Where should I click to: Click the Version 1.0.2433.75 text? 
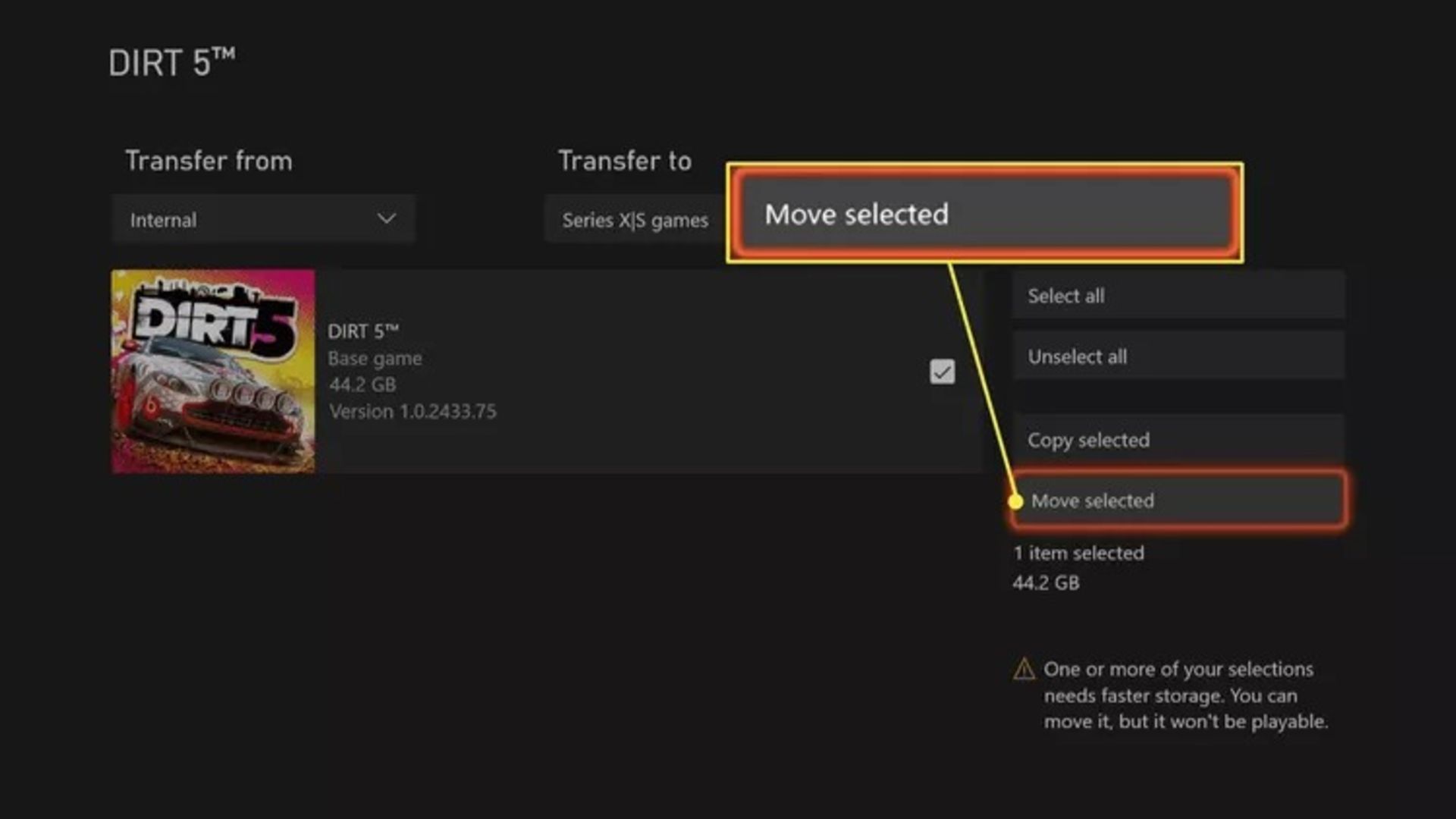tap(413, 412)
